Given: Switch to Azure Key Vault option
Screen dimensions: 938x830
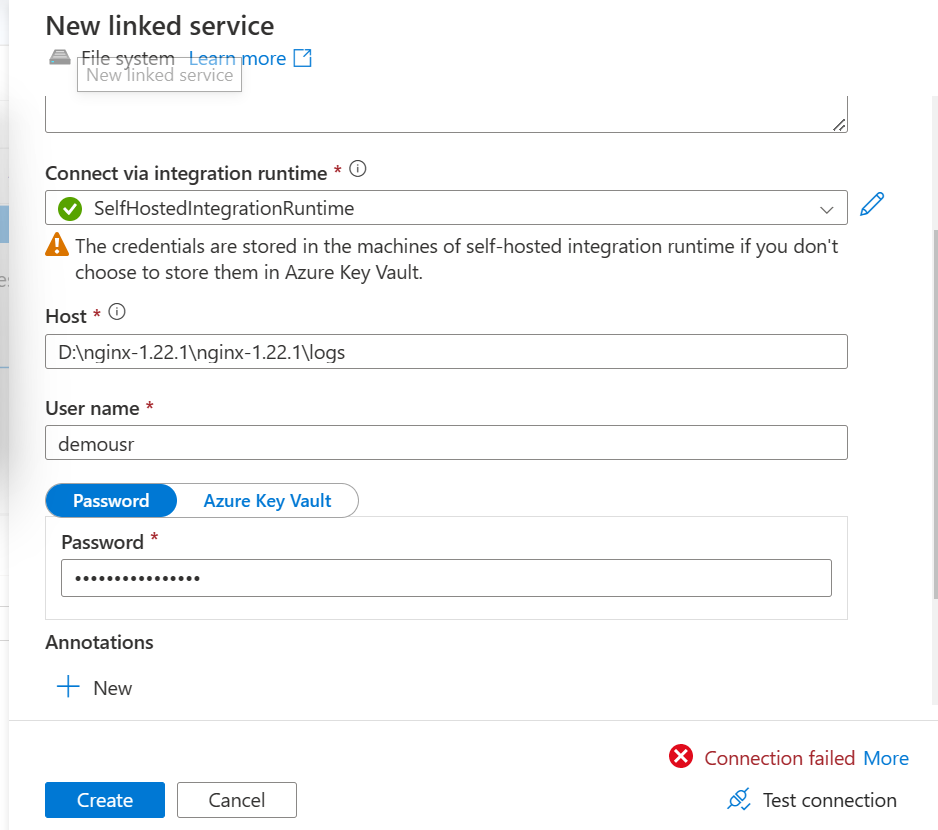Looking at the screenshot, I should click(267, 500).
